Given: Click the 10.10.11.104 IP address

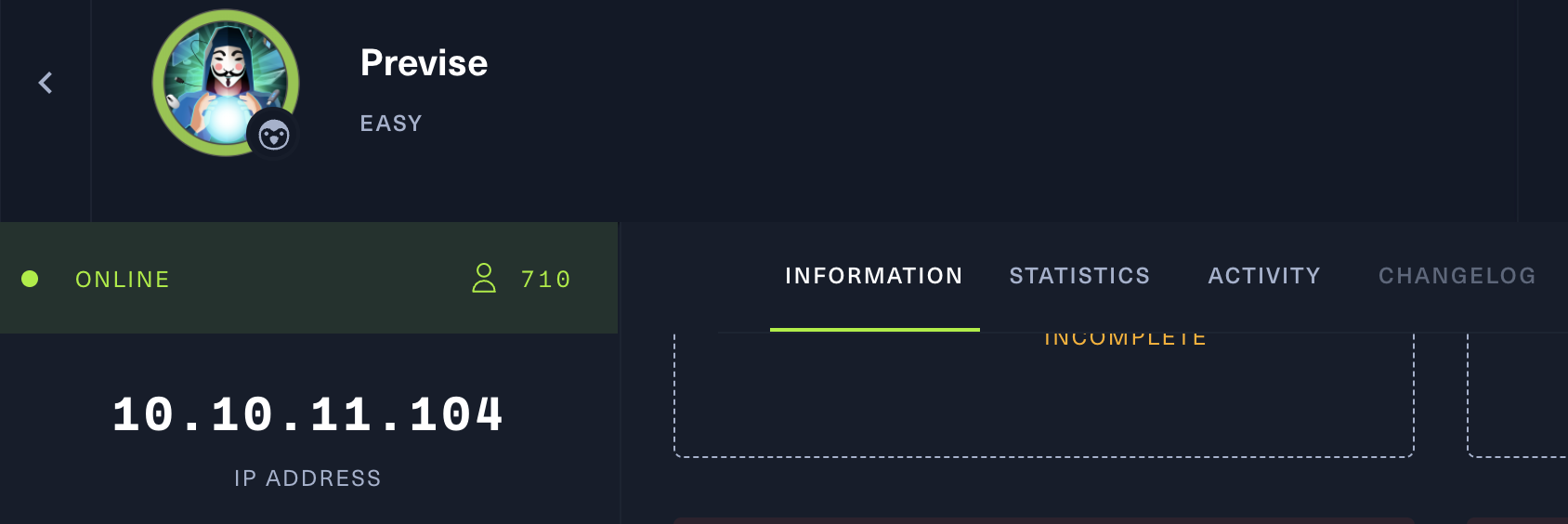Looking at the screenshot, I should 307,414.
